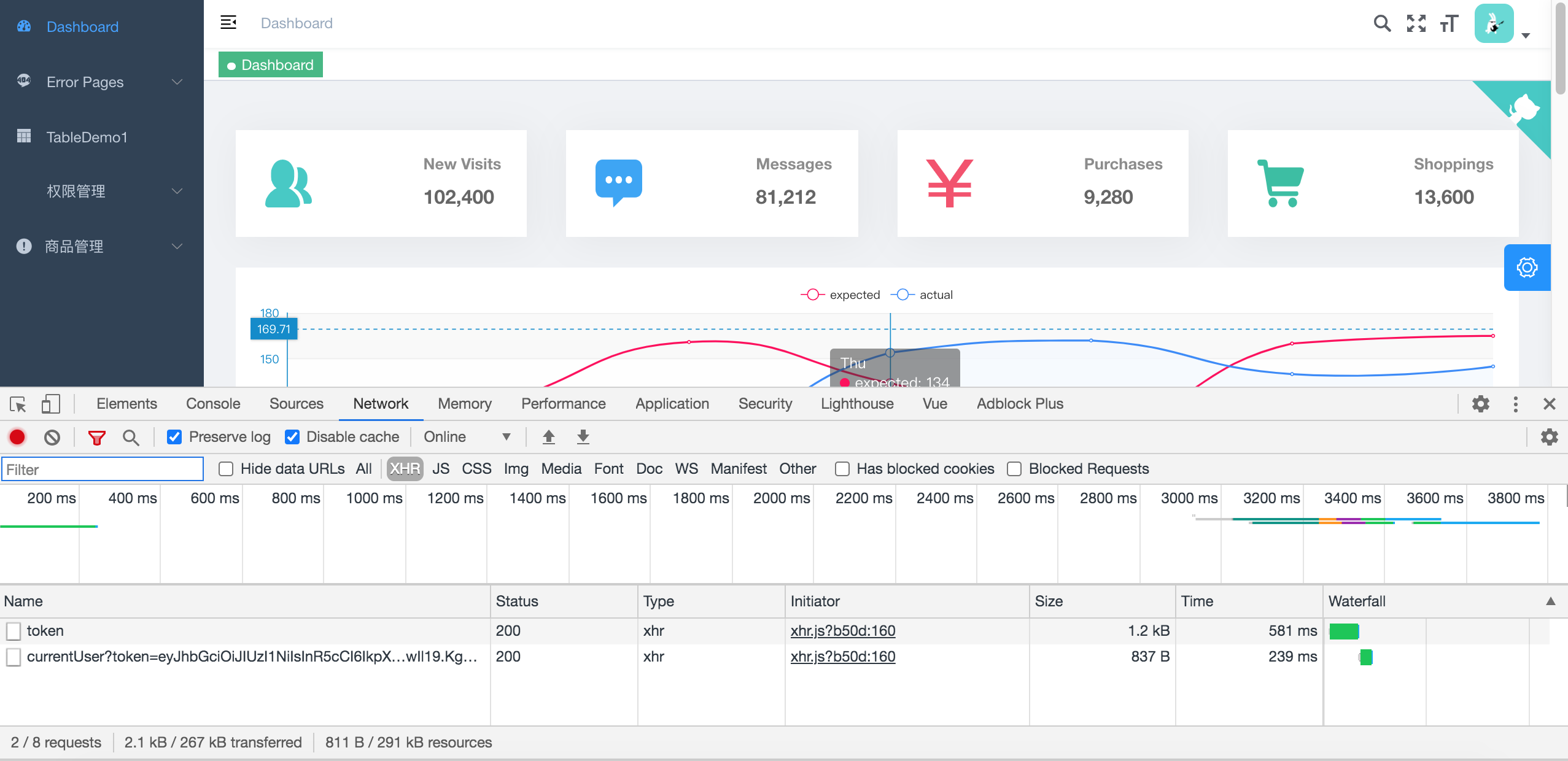Click the page vertical scrollbar
Viewport: 1568px width, 761px height.
(1561, 48)
